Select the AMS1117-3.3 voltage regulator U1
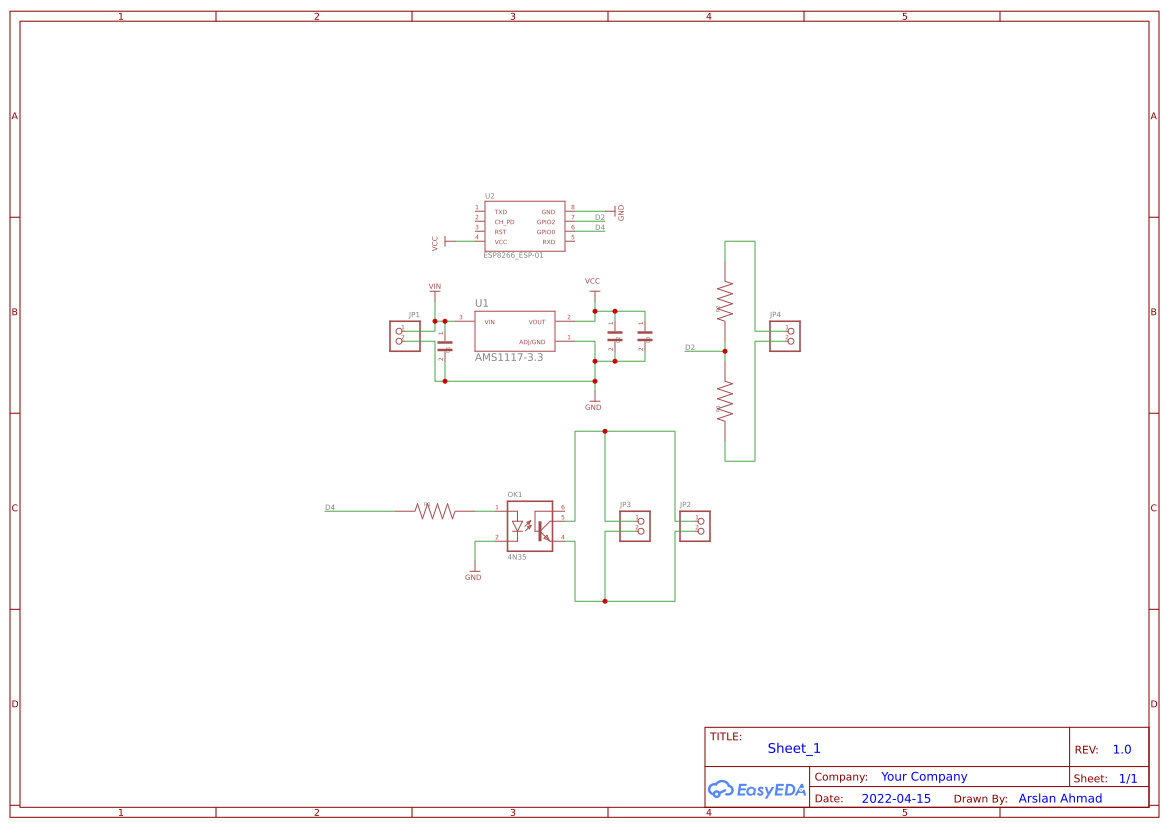This screenshot has width=1169, height=828. (515, 330)
